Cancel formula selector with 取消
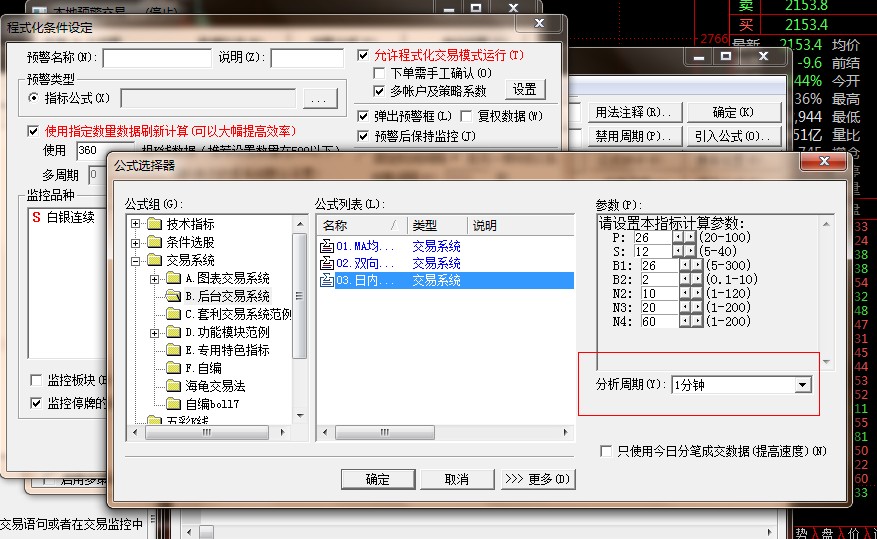877x539 pixels. [457, 479]
